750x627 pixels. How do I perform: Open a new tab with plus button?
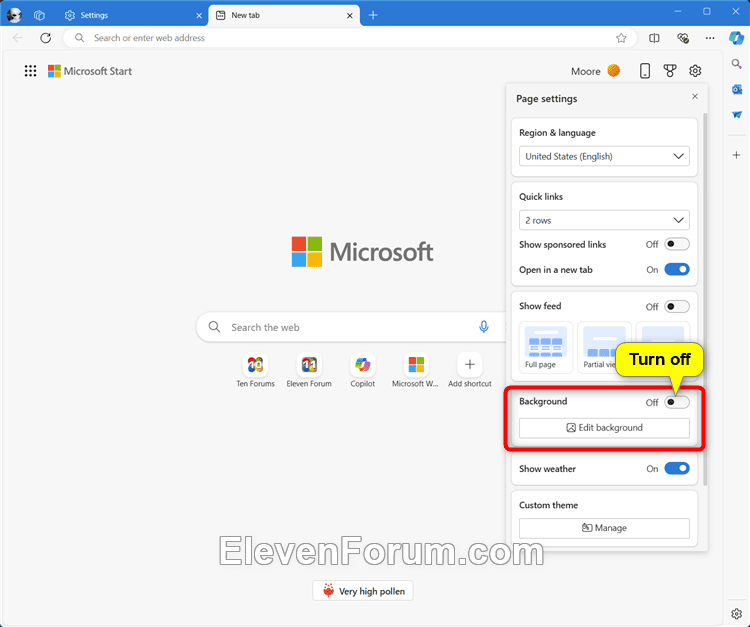(373, 15)
